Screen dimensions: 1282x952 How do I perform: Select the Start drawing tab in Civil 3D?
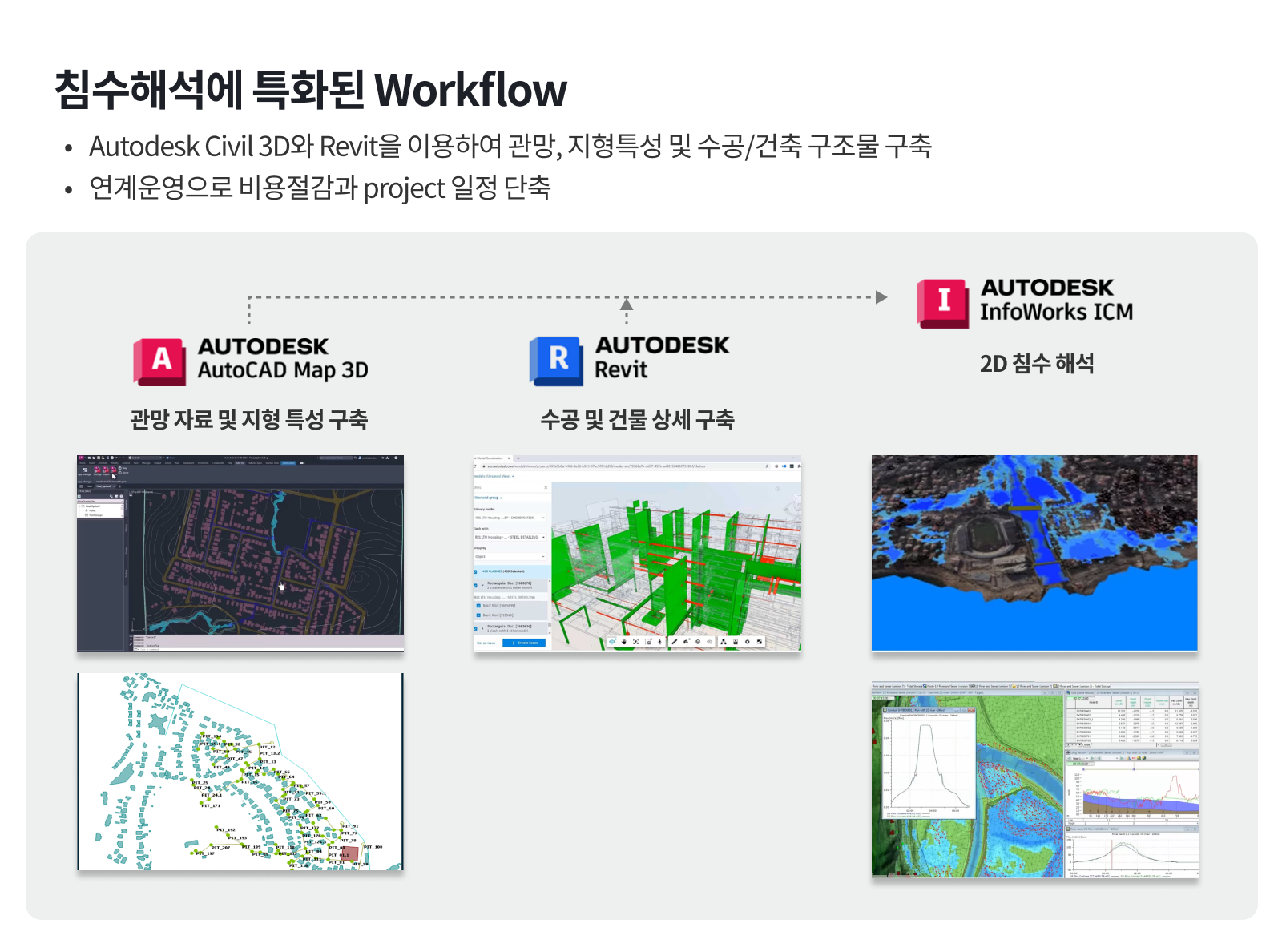(x=90, y=486)
